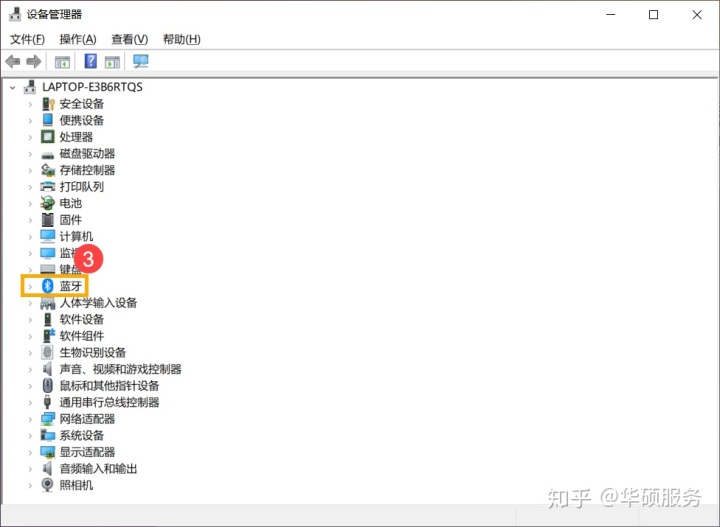Select the 安全设备 text label
Screen dimensions: 720x527
[x=82, y=104]
